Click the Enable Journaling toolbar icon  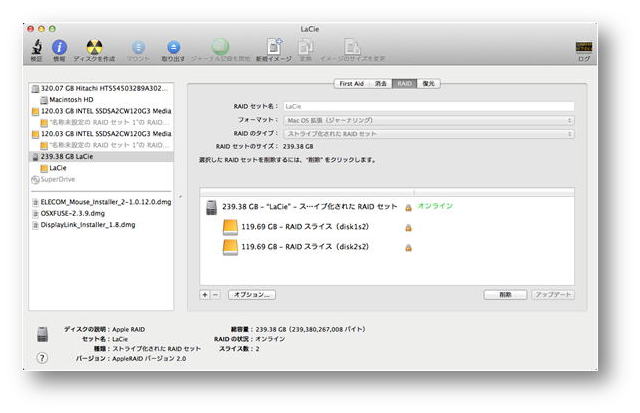(x=220, y=47)
